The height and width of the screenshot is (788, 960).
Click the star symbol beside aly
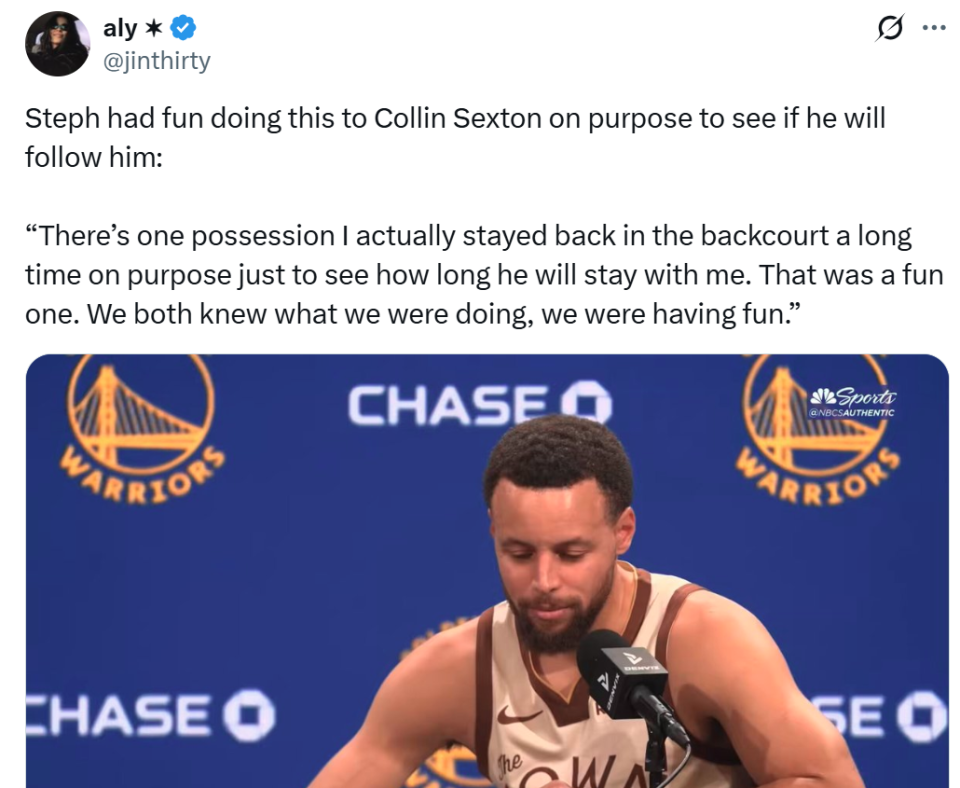point(154,28)
